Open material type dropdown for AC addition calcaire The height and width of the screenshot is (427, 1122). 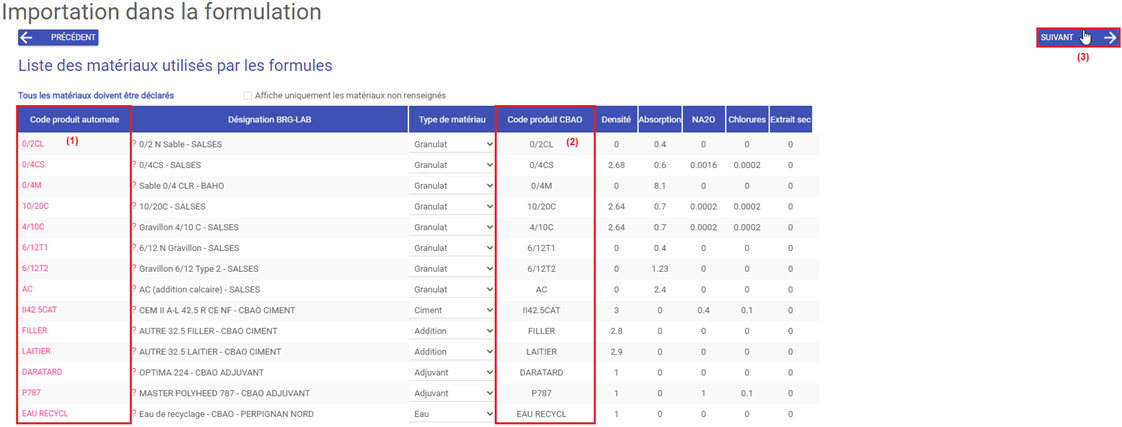click(x=452, y=289)
